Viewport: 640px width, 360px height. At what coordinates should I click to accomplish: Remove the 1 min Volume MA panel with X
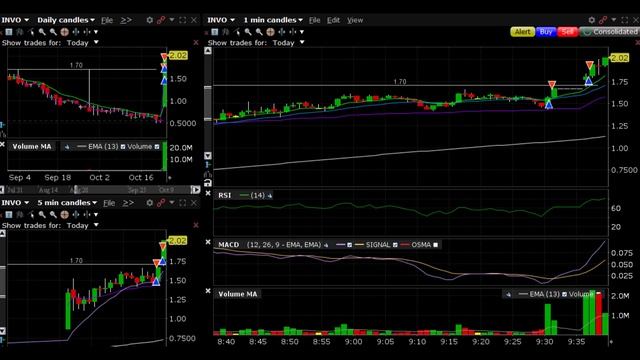[x=208, y=291]
